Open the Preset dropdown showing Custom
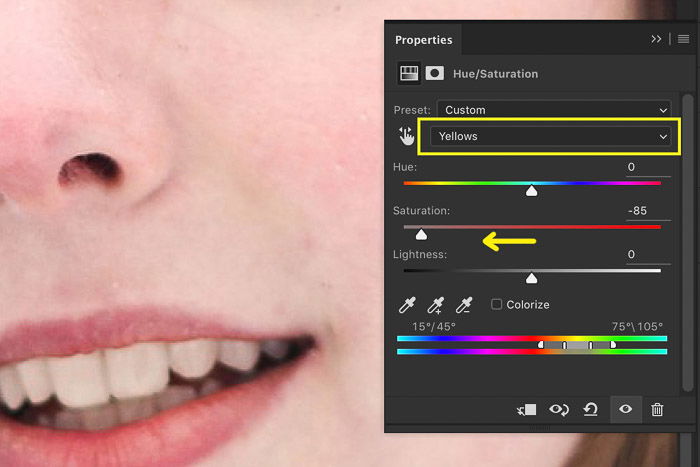Viewport: 700px width, 467px height. 554,109
